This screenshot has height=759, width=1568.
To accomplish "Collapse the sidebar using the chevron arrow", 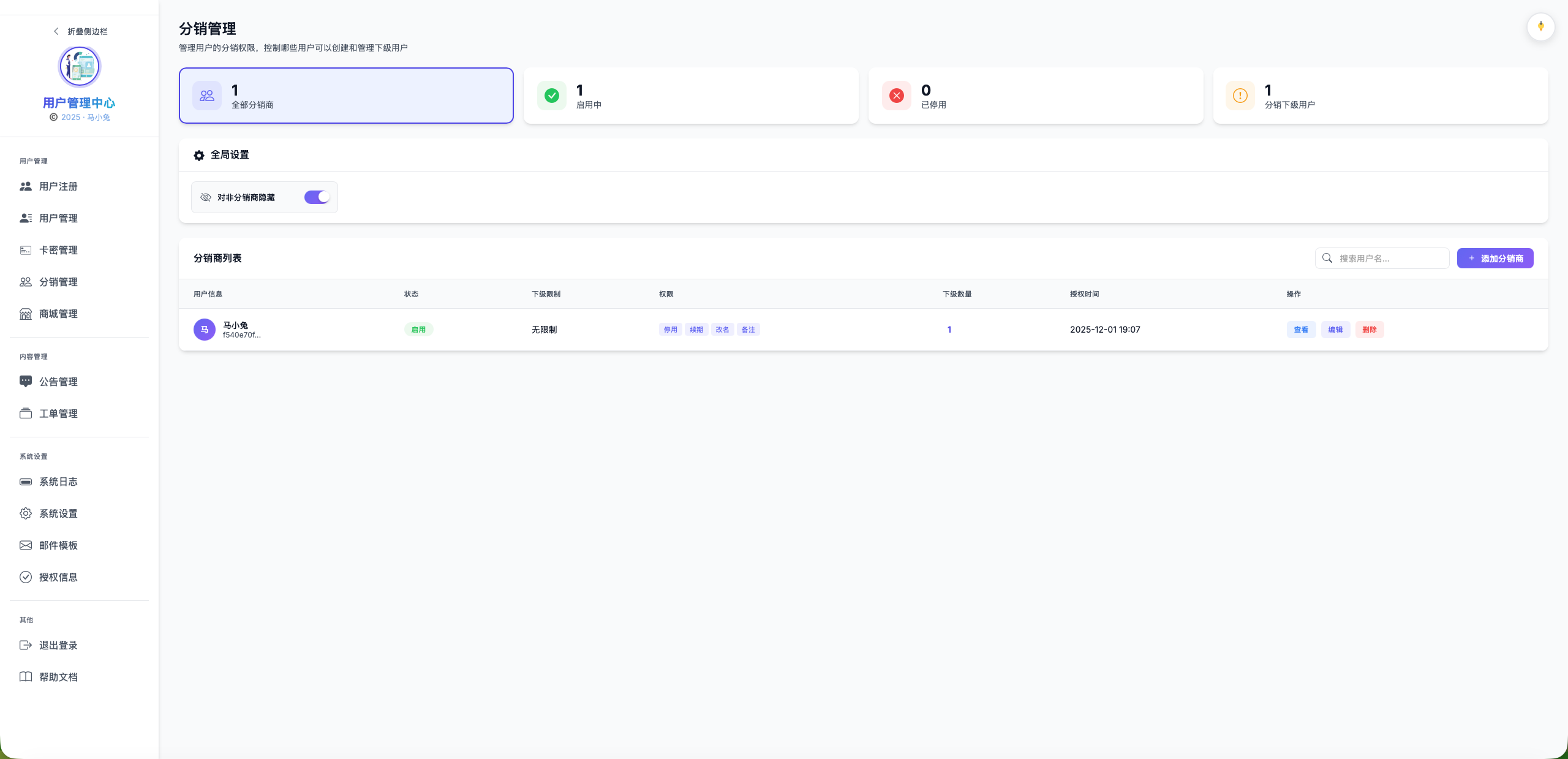I will (56, 31).
